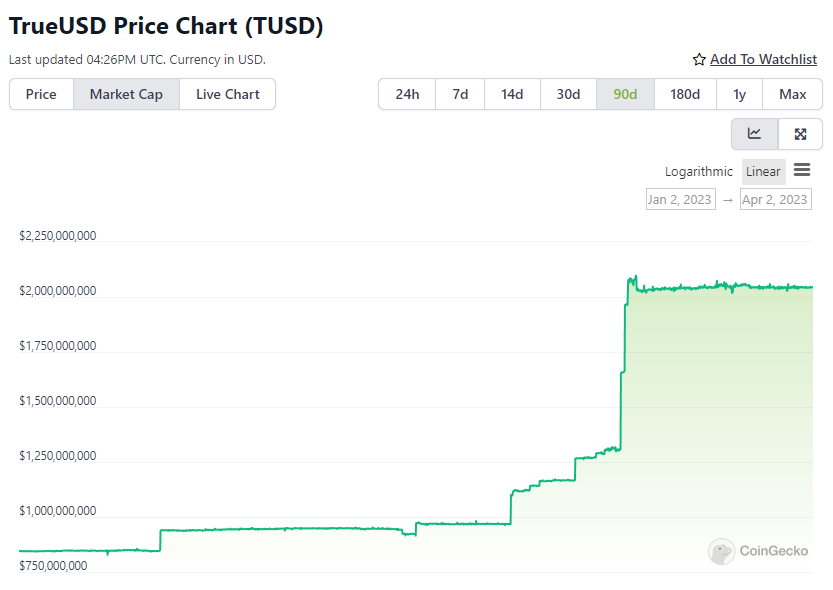Choose the 14d time range

tap(512, 95)
